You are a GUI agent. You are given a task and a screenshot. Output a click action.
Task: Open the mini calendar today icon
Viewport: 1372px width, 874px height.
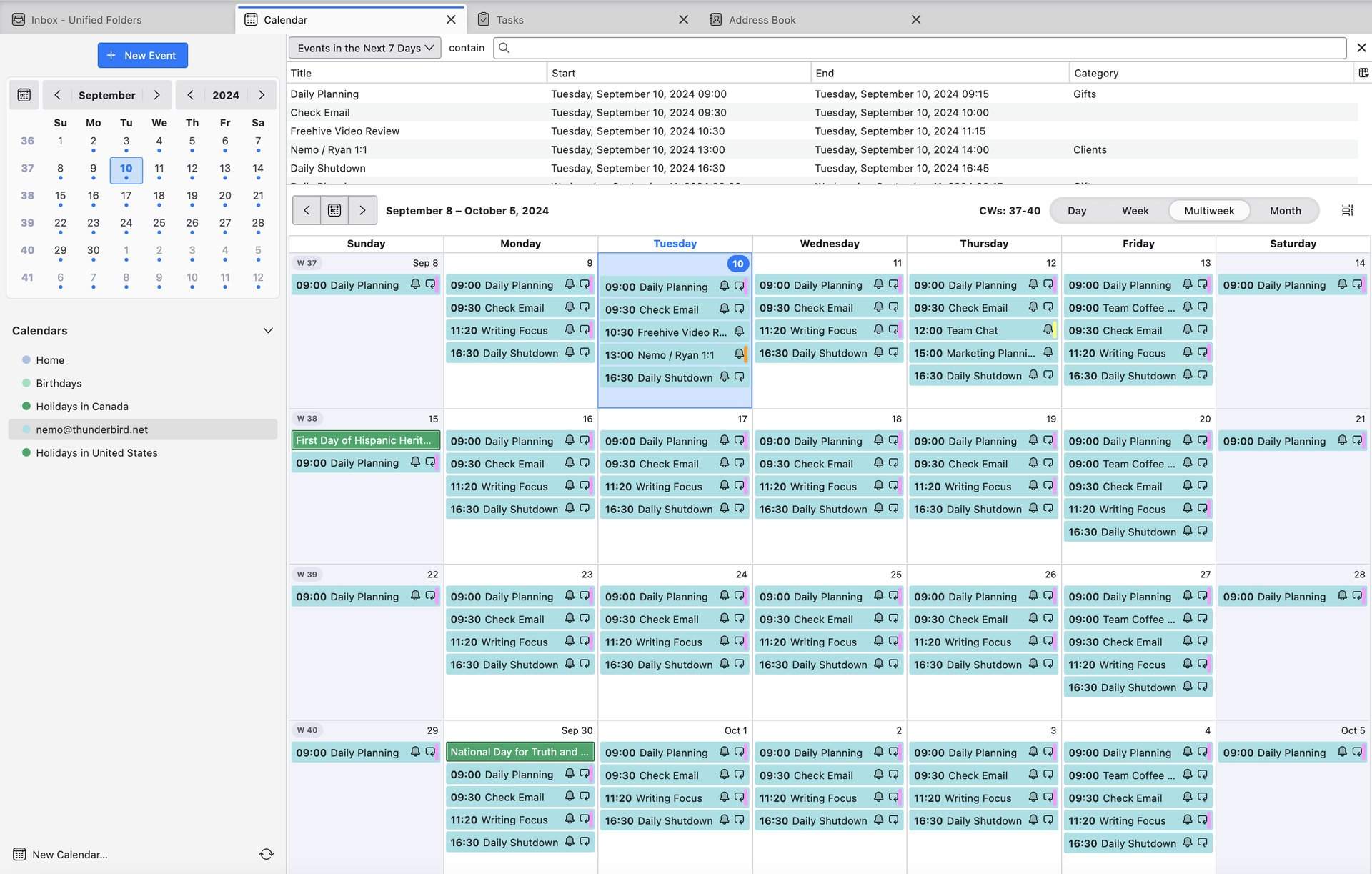point(24,95)
